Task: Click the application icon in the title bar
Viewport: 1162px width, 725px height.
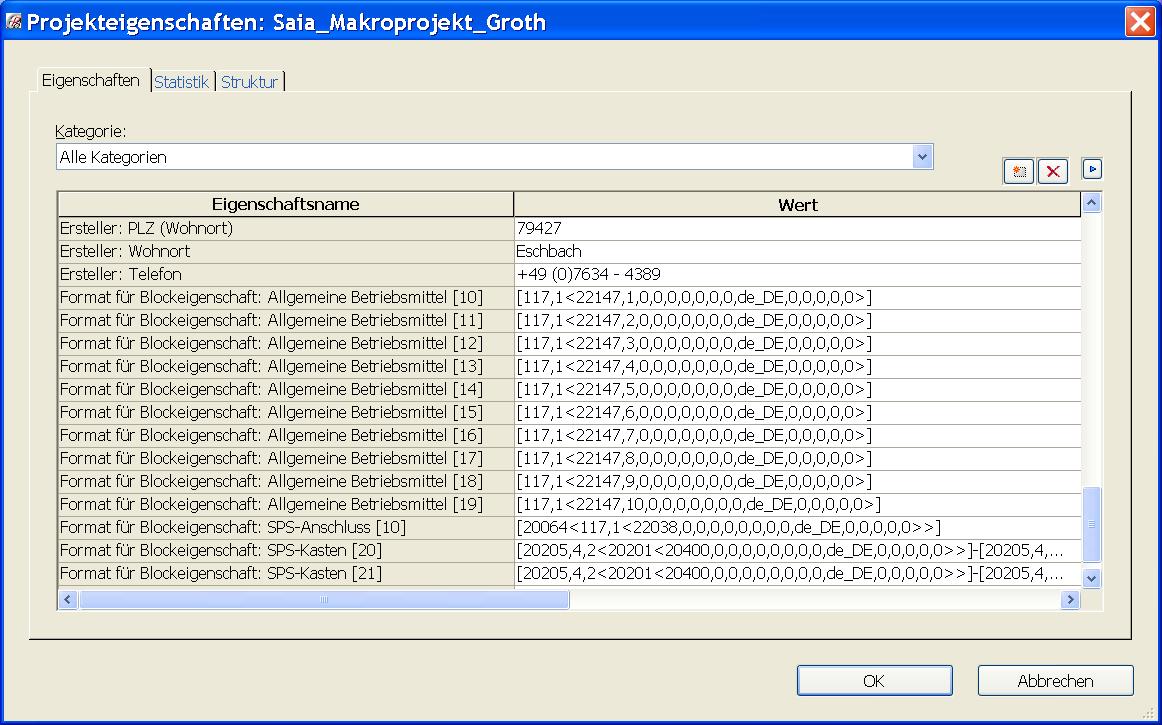Action: point(14,22)
